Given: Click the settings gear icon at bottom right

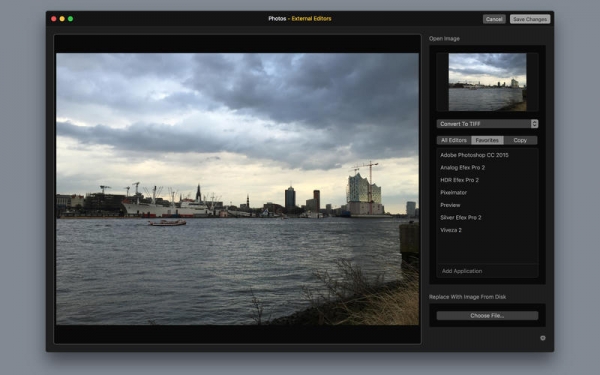Looking at the screenshot, I should (x=543, y=338).
